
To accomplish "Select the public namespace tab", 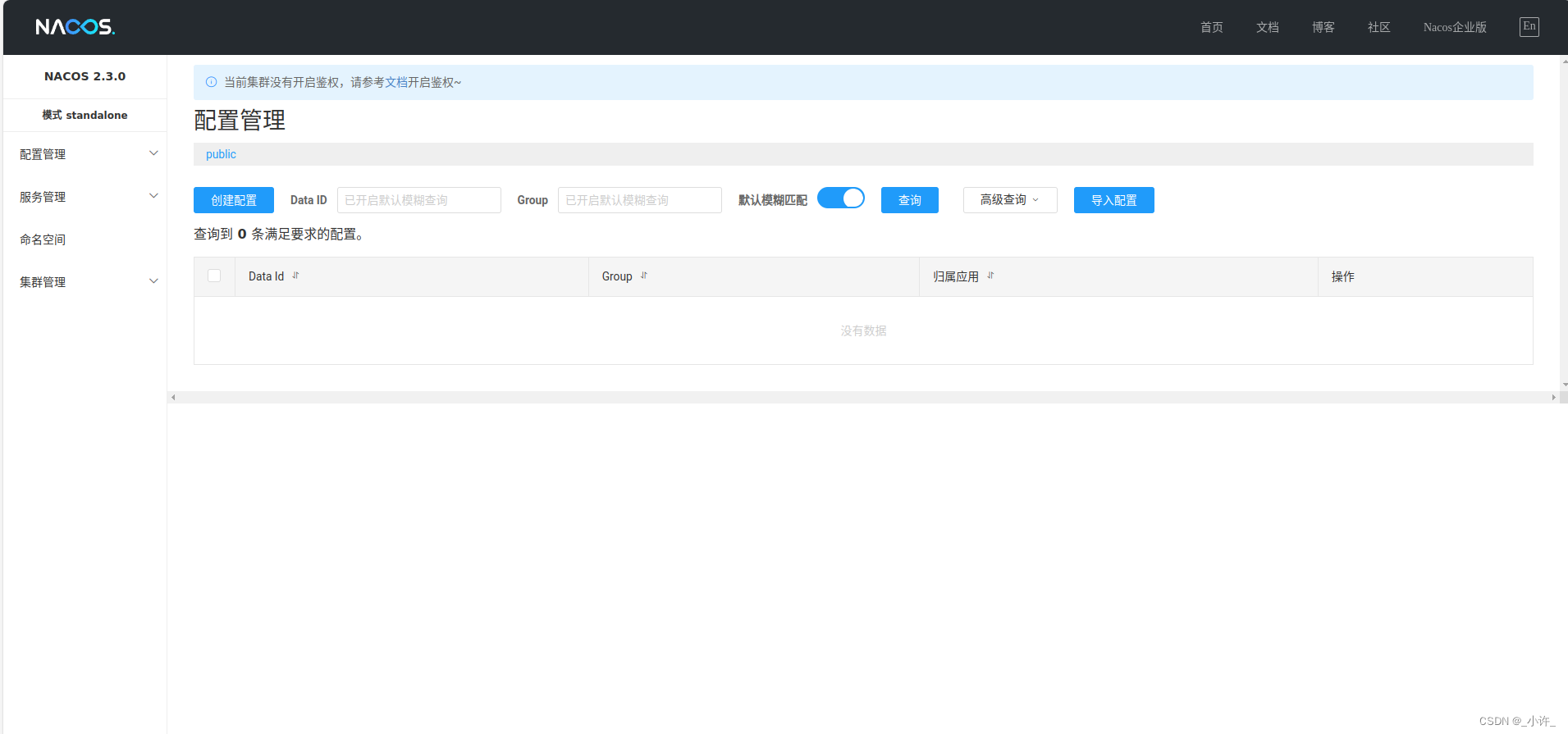I will [221, 154].
